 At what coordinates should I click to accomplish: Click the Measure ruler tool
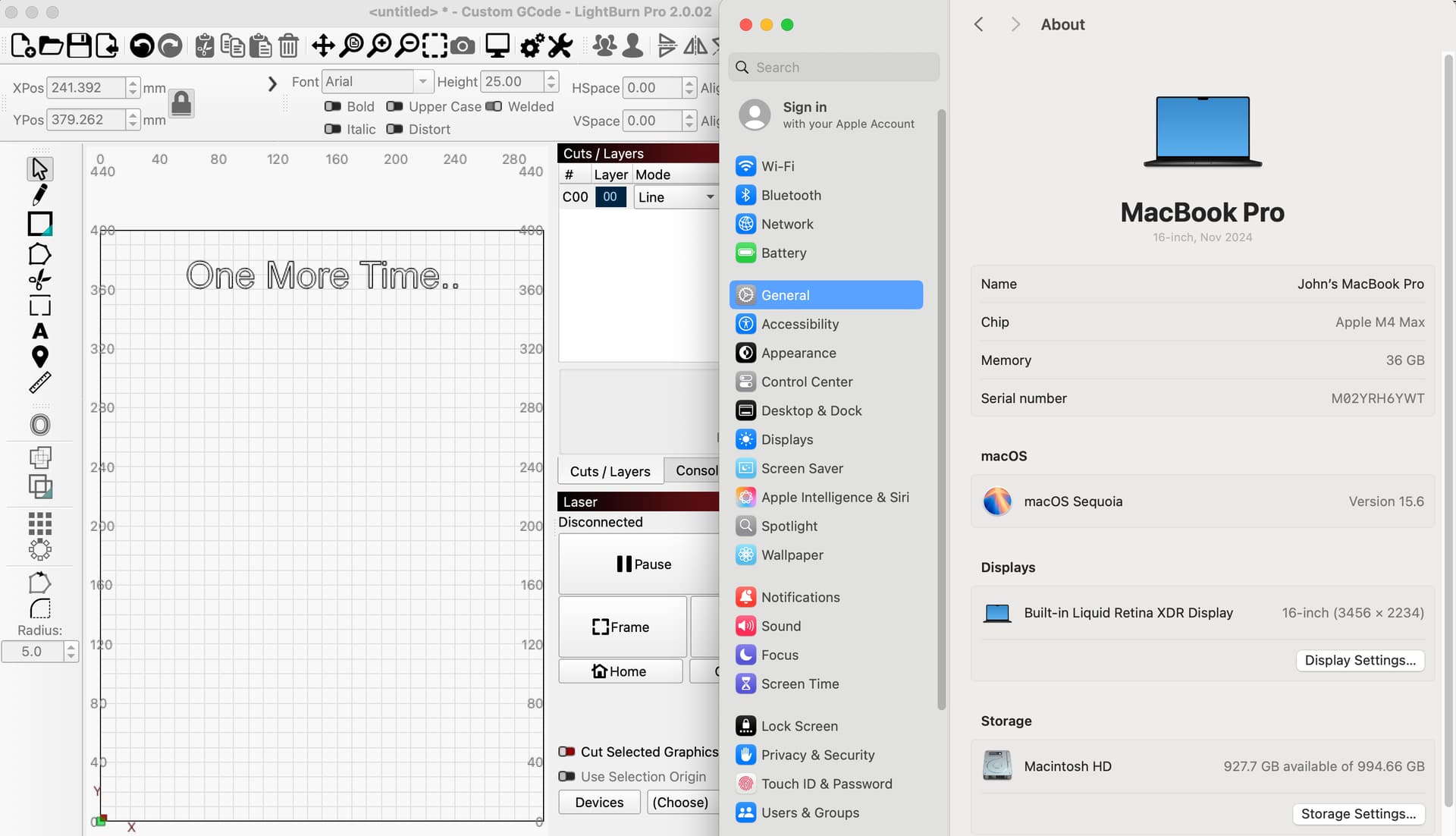coord(39,383)
